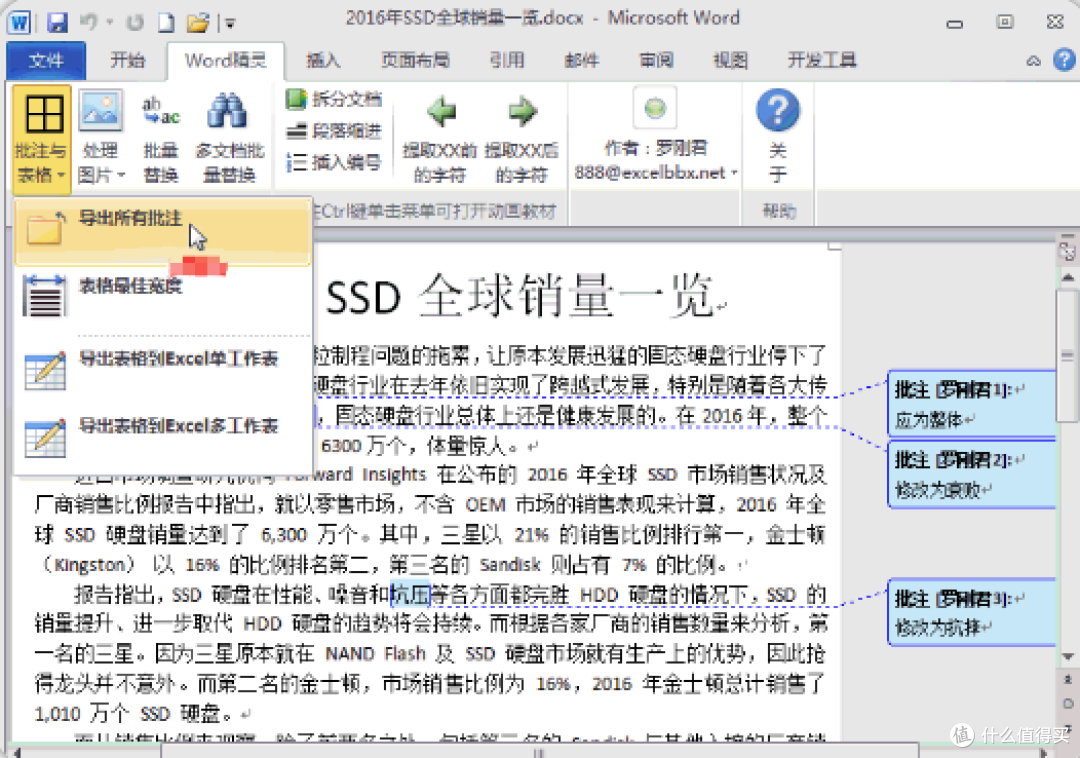This screenshot has height=758, width=1080.
Task: Collapse the ribbon with the caret icon
Action: [1034, 61]
